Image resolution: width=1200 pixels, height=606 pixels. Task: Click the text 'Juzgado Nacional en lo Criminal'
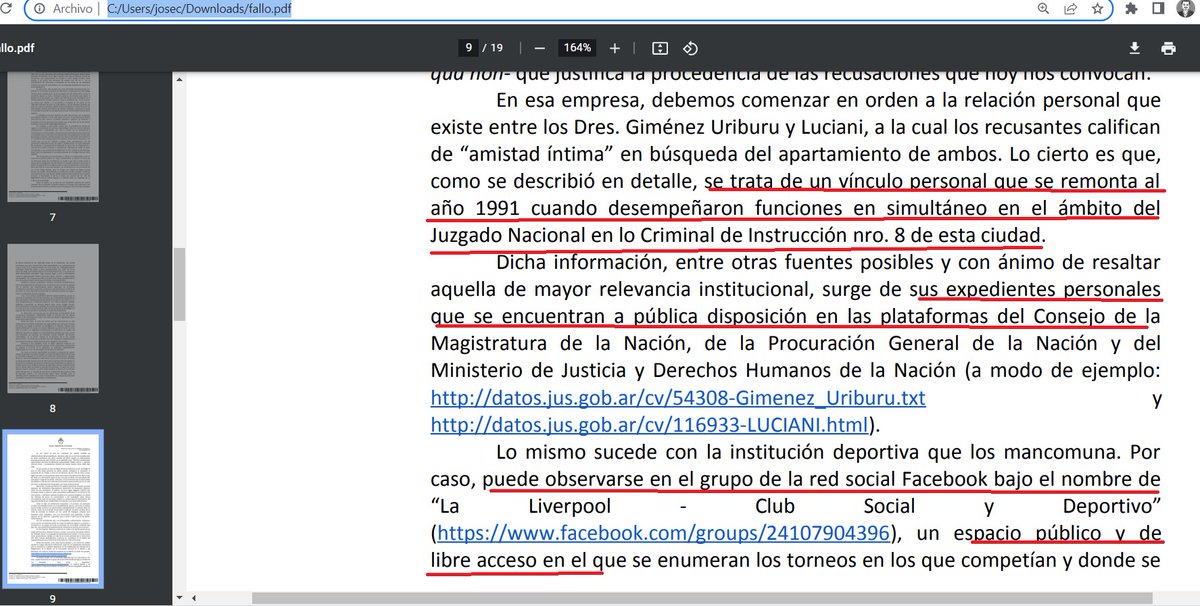point(565,236)
